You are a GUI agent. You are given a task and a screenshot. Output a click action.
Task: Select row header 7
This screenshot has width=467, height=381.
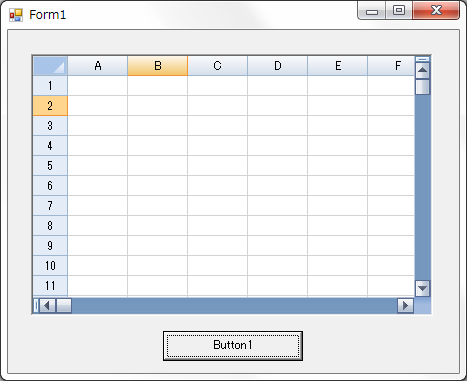coord(50,206)
